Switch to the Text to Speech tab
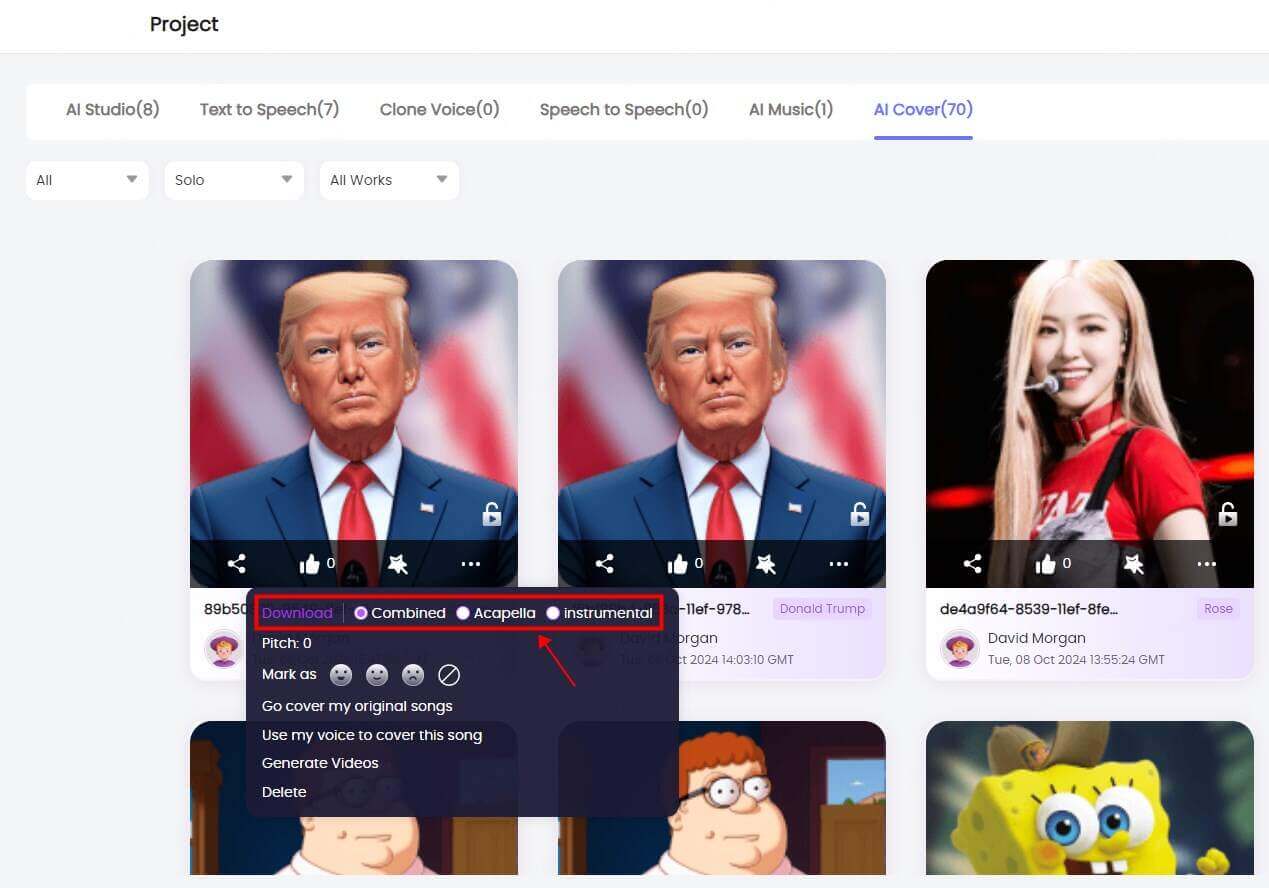 point(269,110)
